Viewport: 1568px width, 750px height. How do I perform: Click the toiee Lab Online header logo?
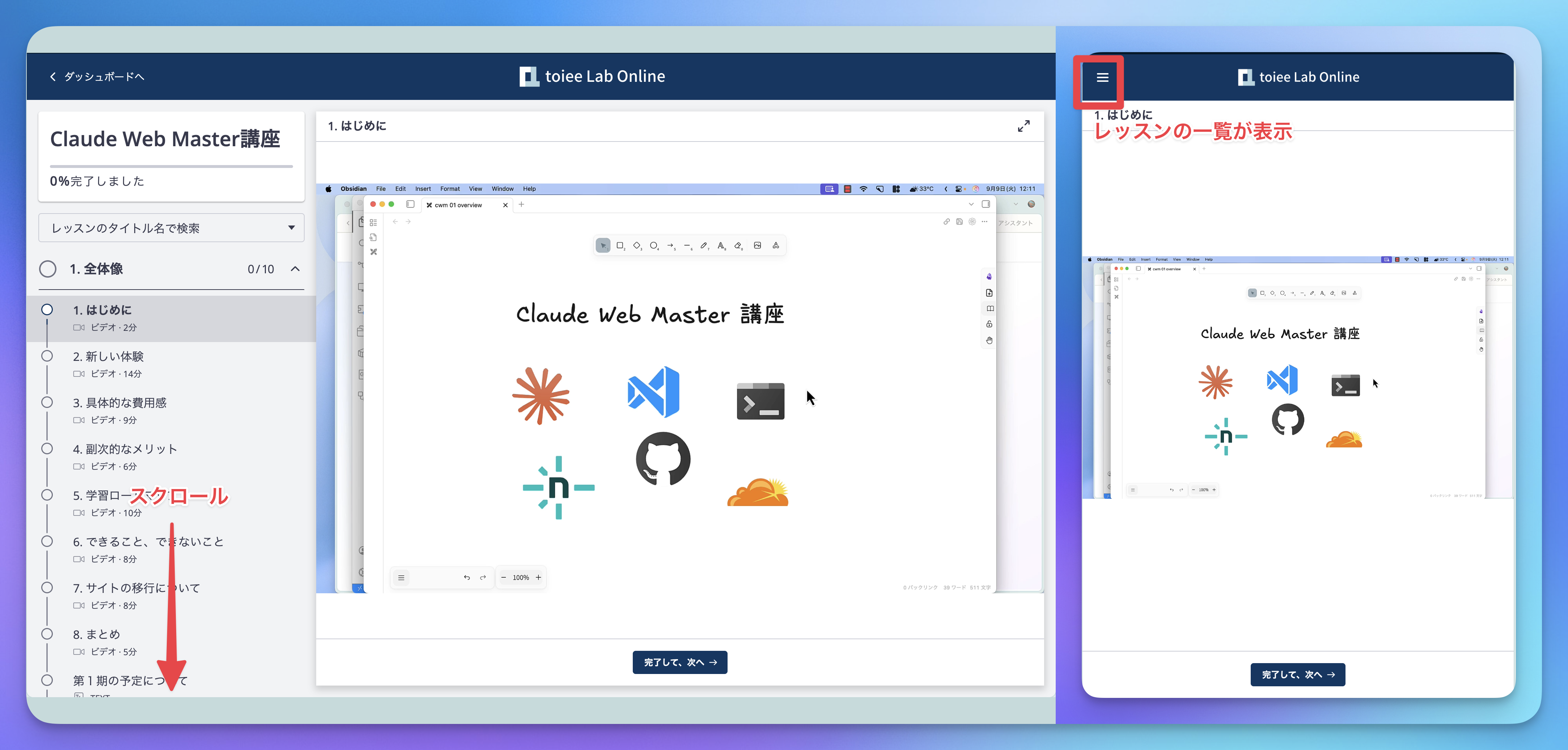[x=592, y=77]
